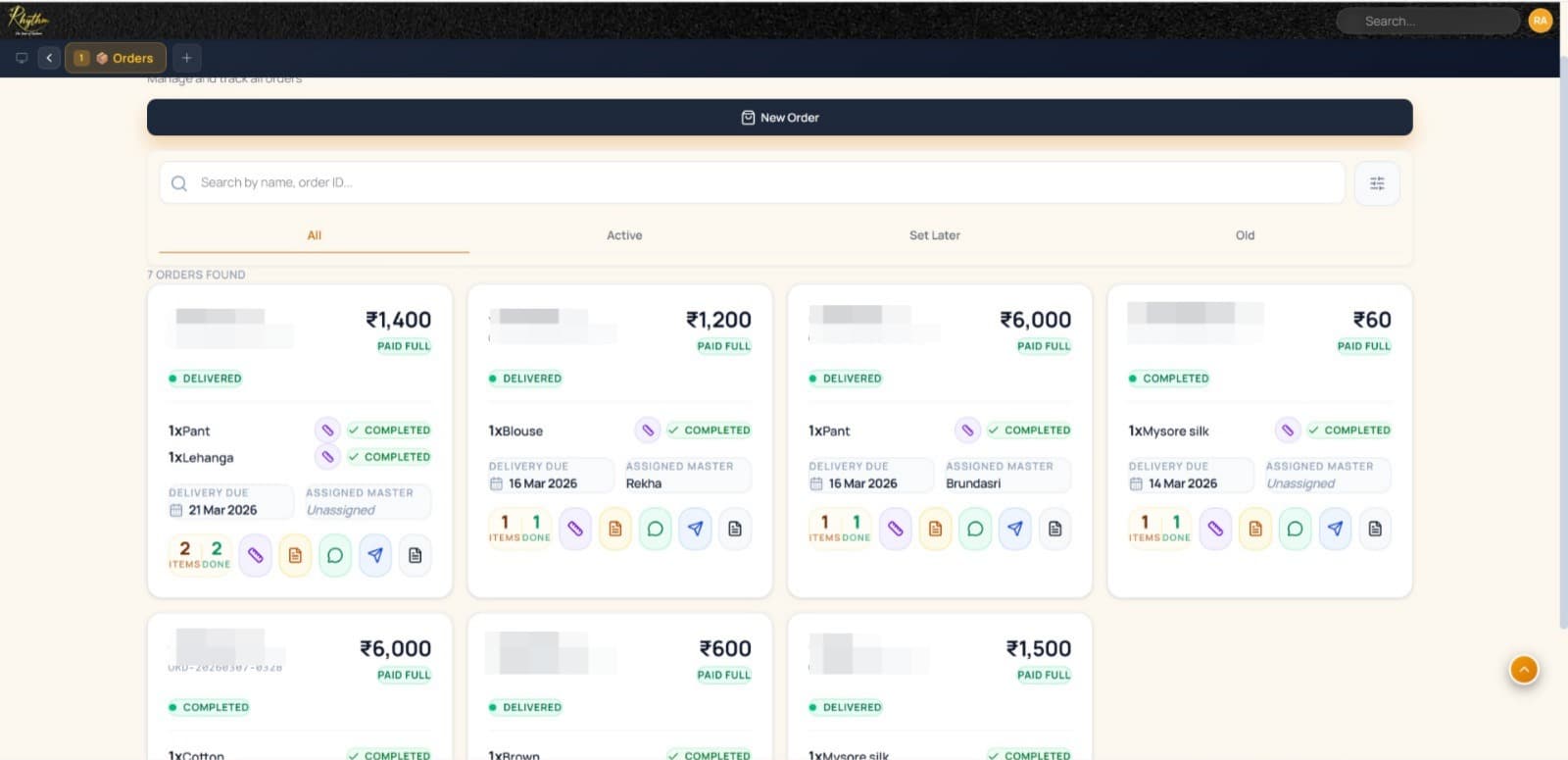Focus the Search by name, order ID field

[752, 182]
